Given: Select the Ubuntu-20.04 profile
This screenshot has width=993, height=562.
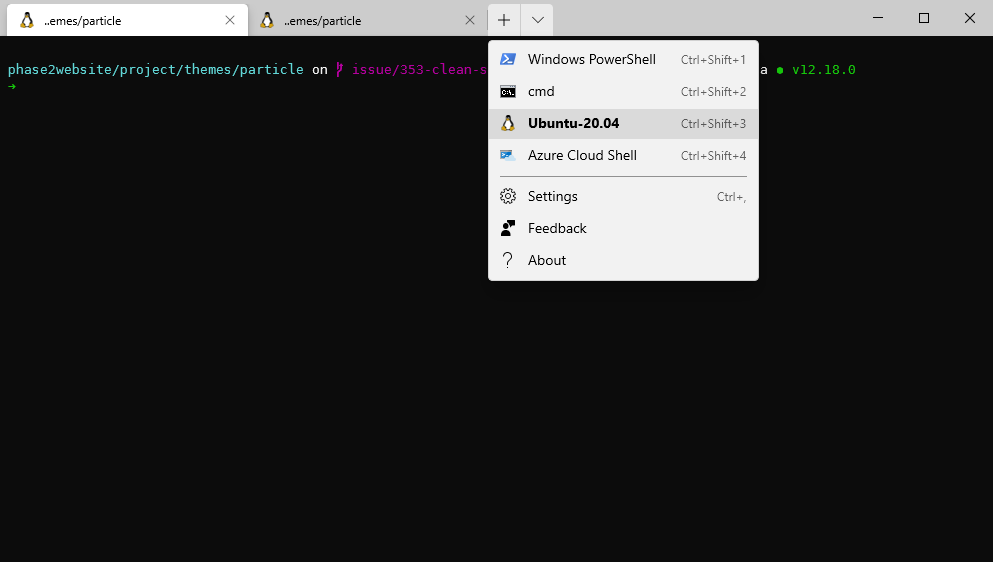Looking at the screenshot, I should [x=623, y=124].
